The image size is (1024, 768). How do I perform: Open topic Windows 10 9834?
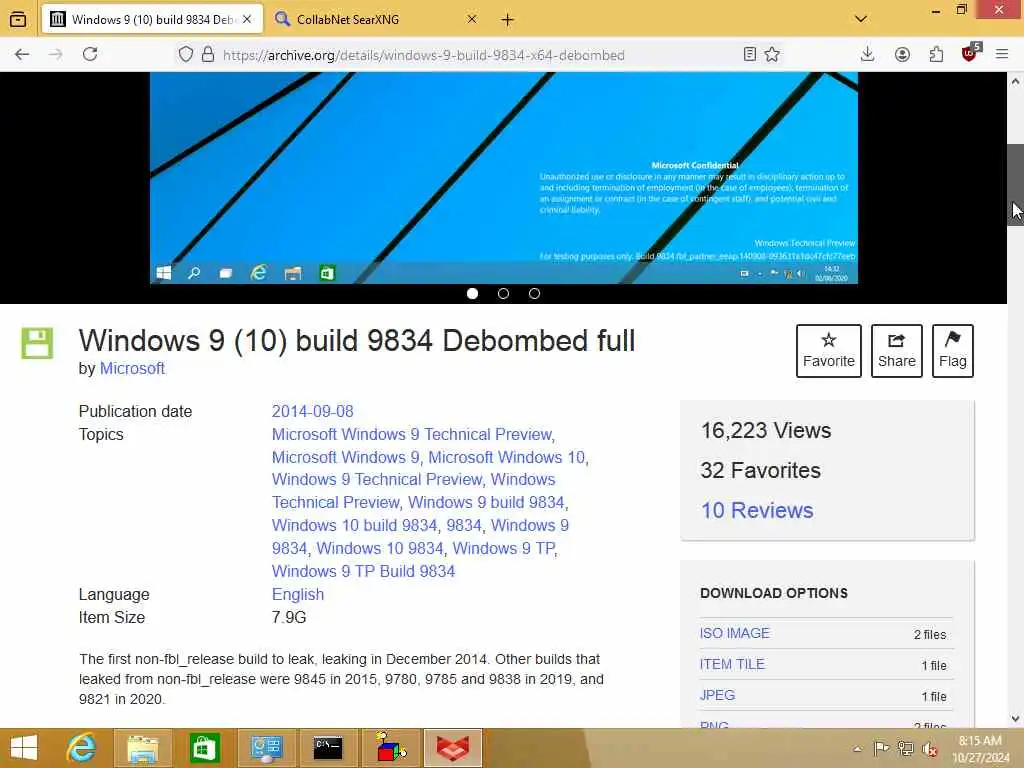(x=380, y=548)
